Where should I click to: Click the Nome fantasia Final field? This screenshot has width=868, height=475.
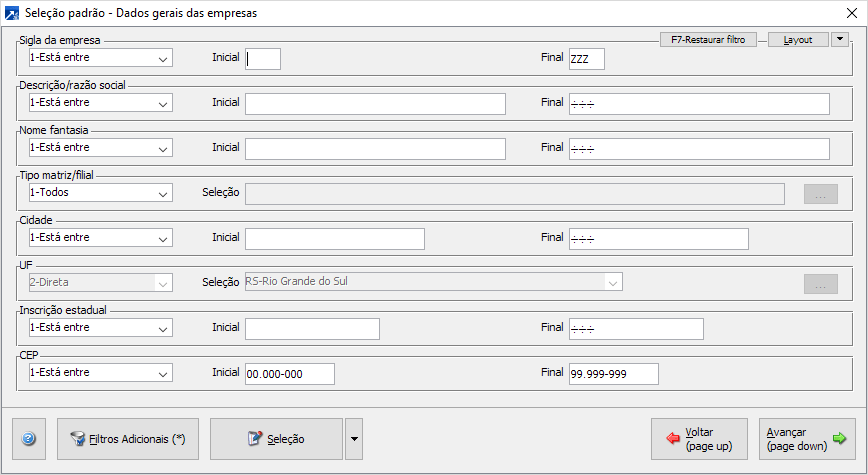coord(699,149)
